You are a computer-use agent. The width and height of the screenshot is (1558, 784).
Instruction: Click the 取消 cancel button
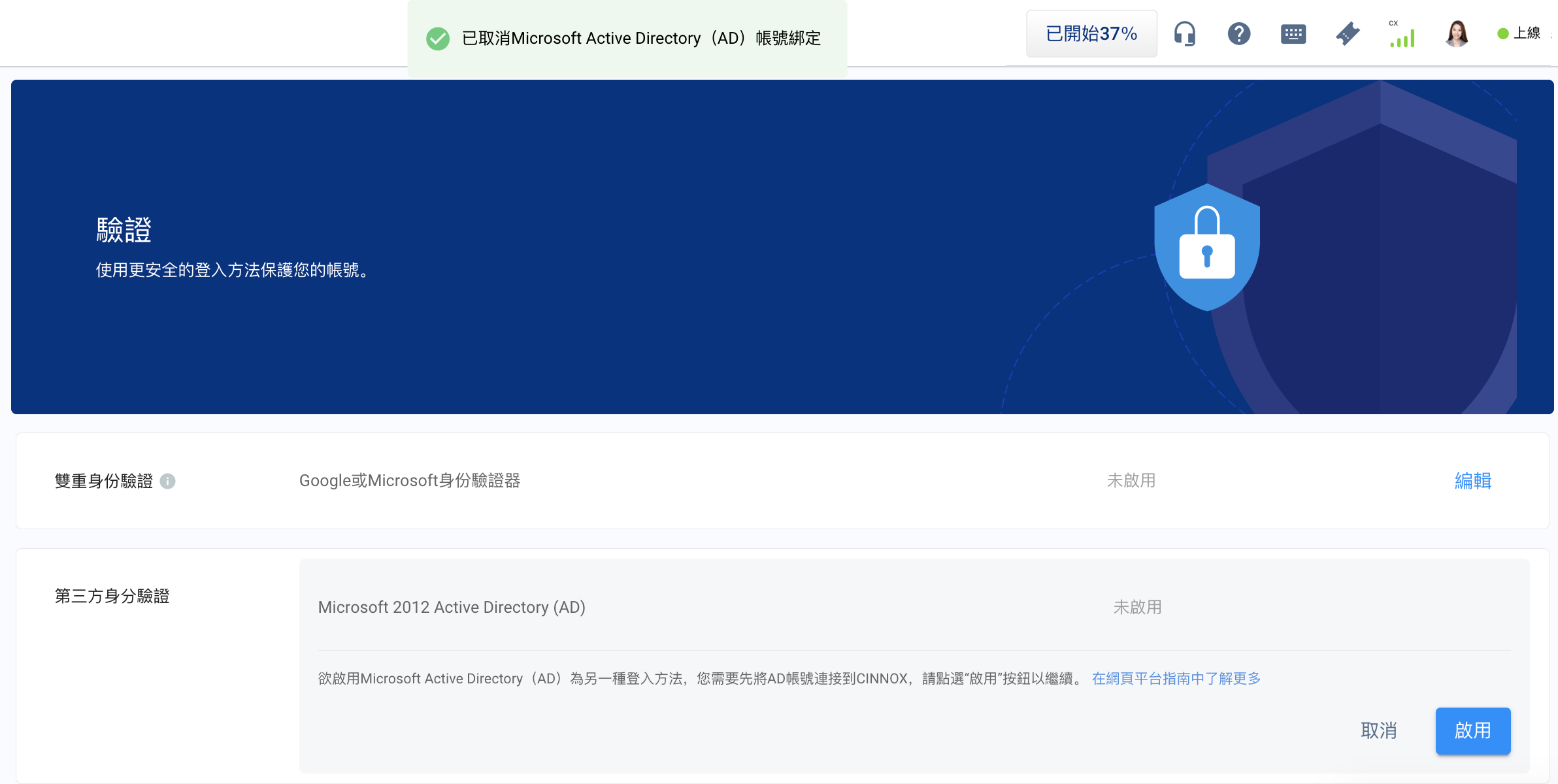(x=1378, y=730)
